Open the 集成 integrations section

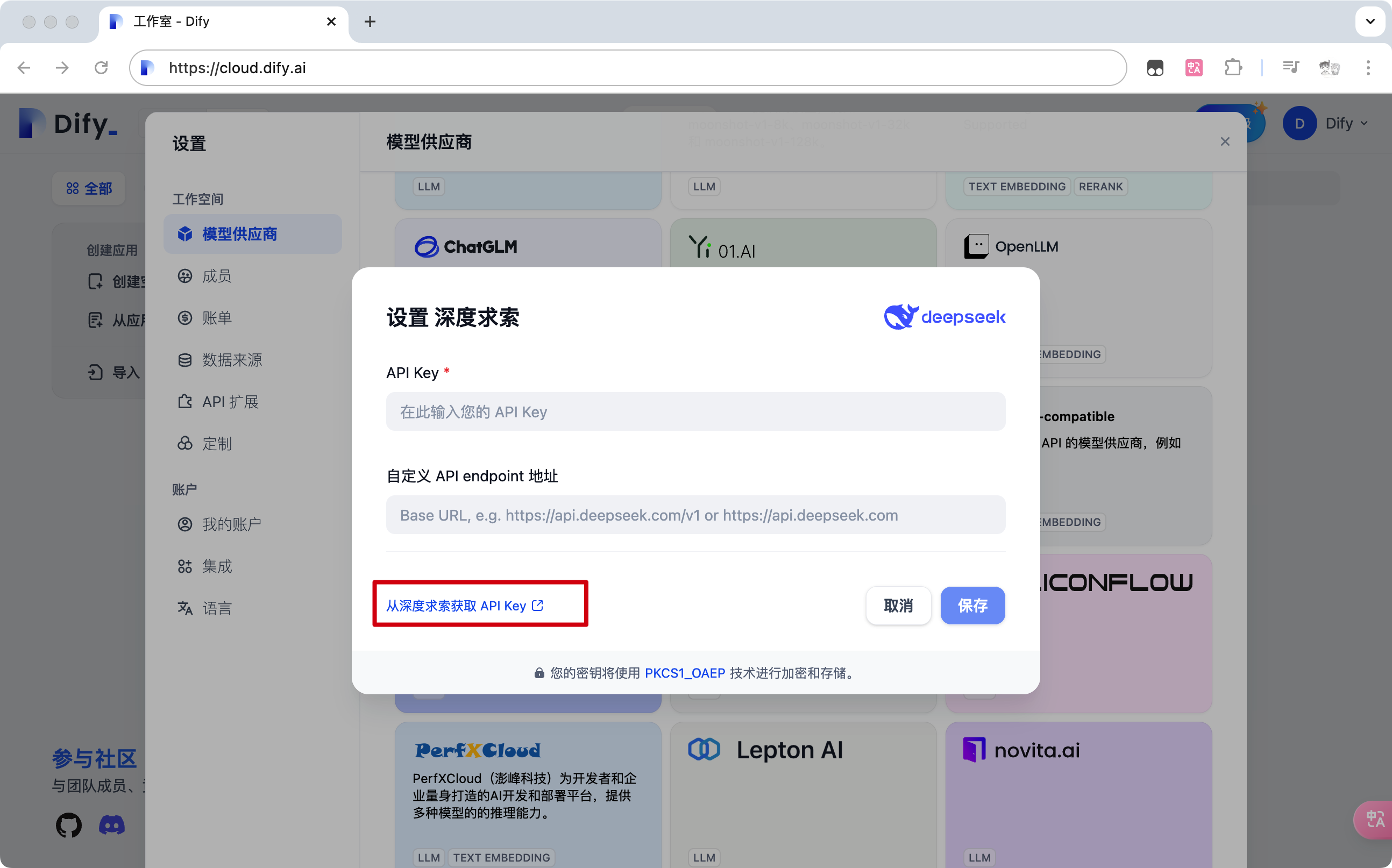click(217, 565)
